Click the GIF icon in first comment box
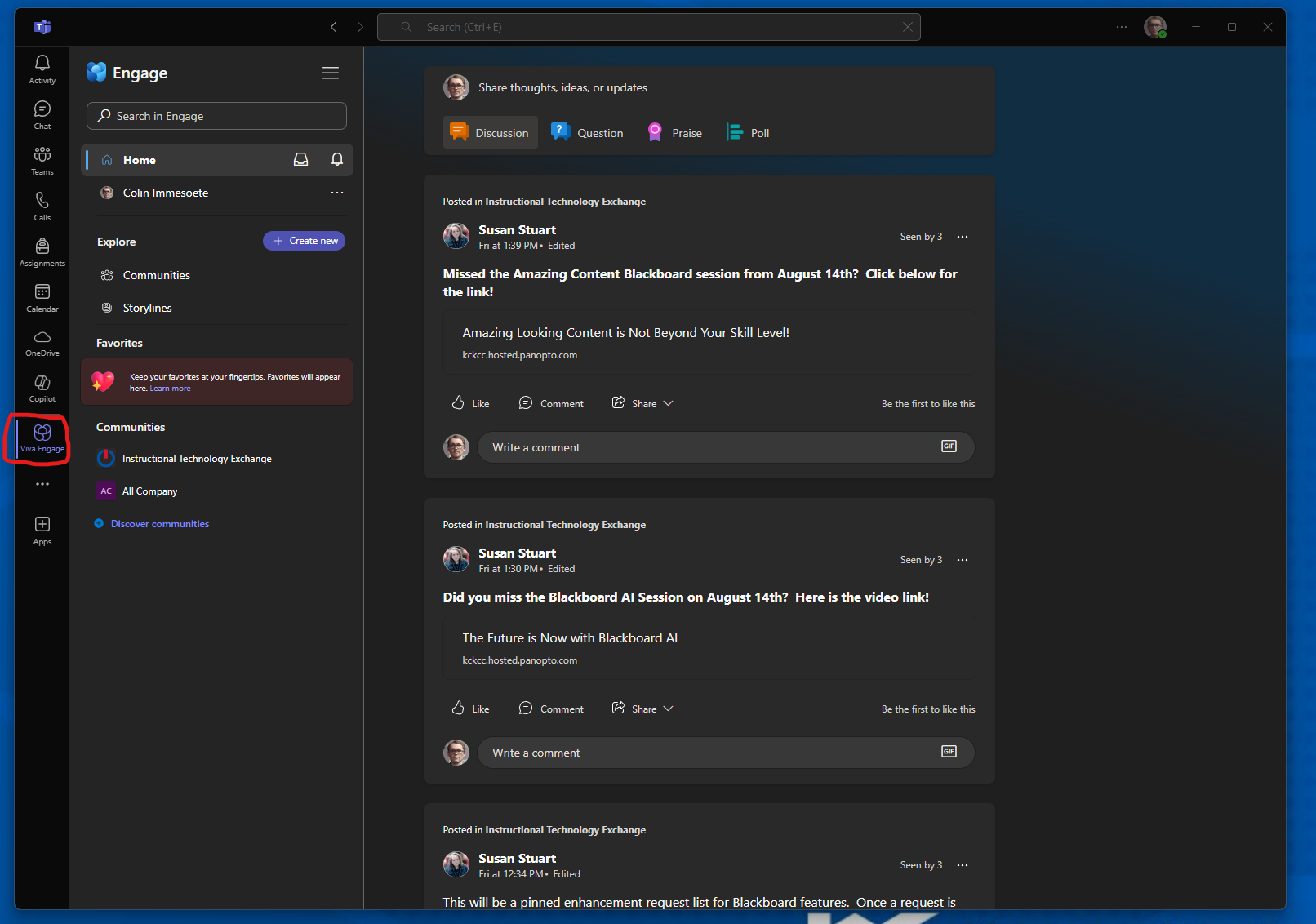The image size is (1316, 924). [949, 446]
